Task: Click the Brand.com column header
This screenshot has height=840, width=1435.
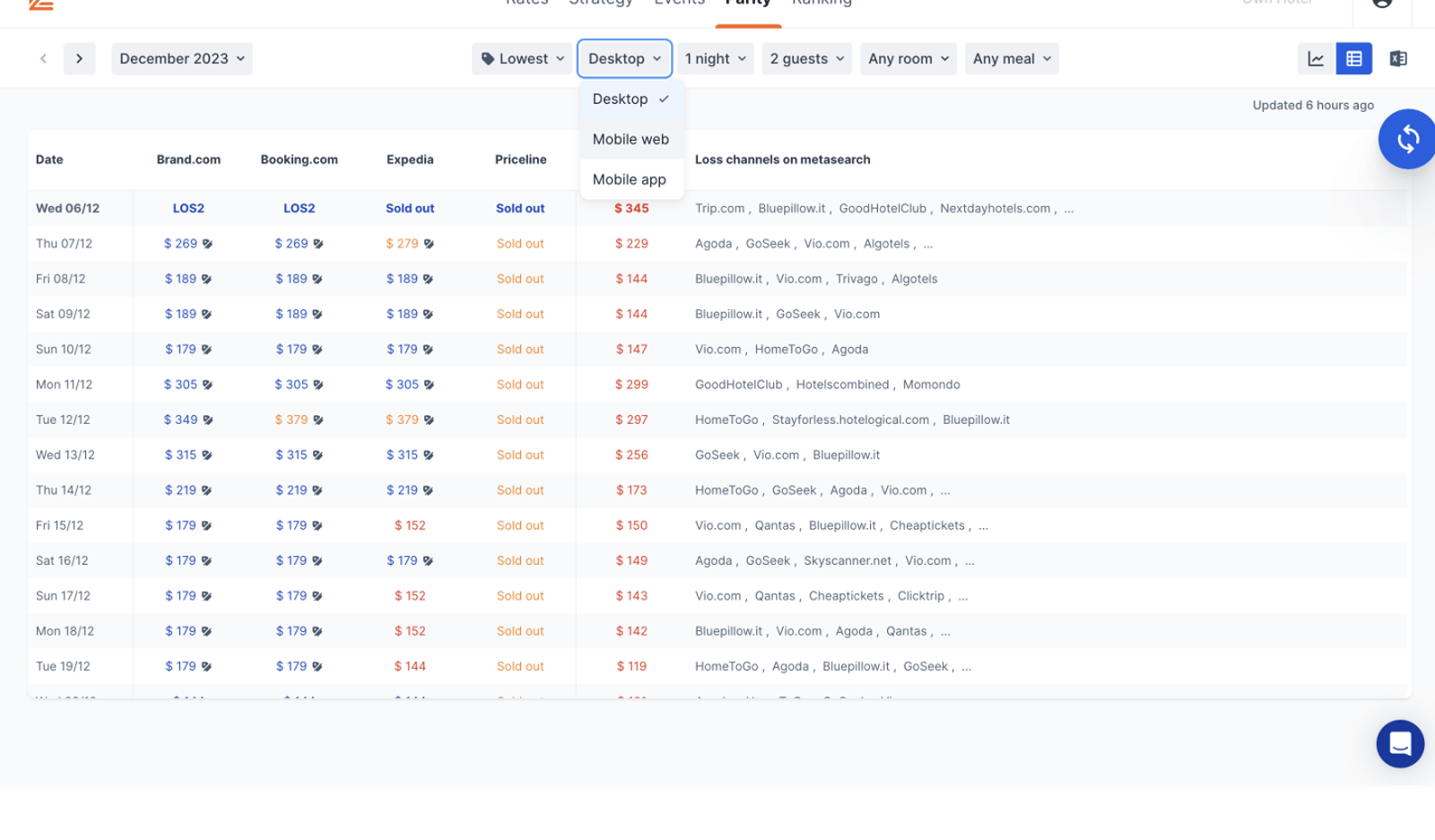Action: [x=188, y=160]
